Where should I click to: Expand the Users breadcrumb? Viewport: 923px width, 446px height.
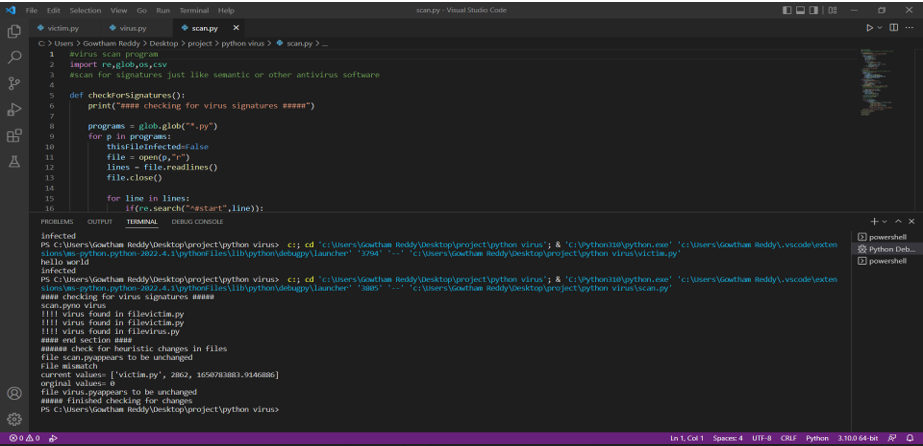tap(64, 44)
